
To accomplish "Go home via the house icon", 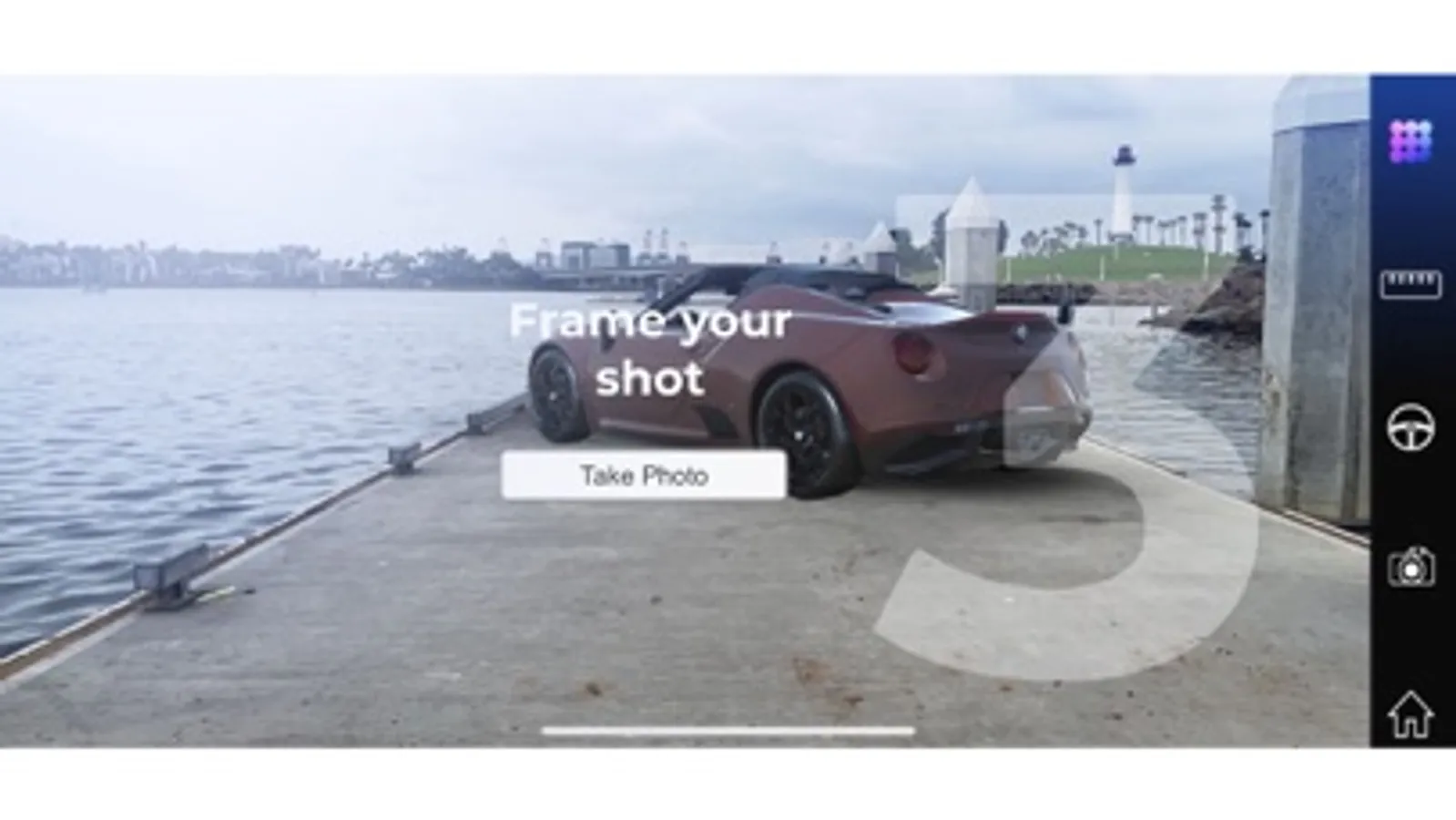I will [x=1410, y=713].
